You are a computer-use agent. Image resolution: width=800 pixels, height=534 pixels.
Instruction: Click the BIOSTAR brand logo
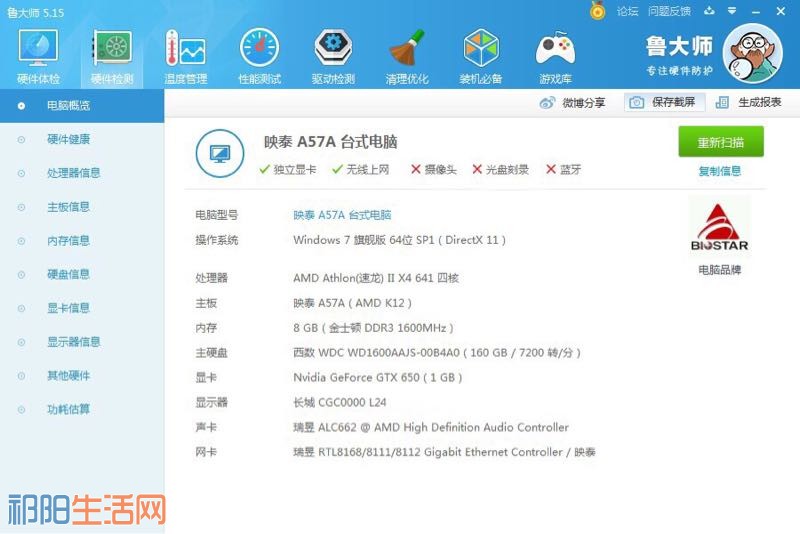coord(719,227)
